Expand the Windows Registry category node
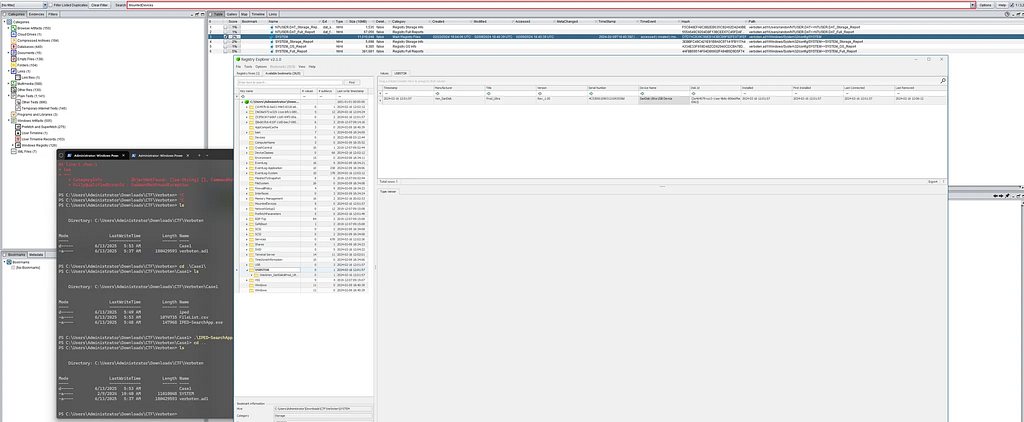 [x=12, y=145]
